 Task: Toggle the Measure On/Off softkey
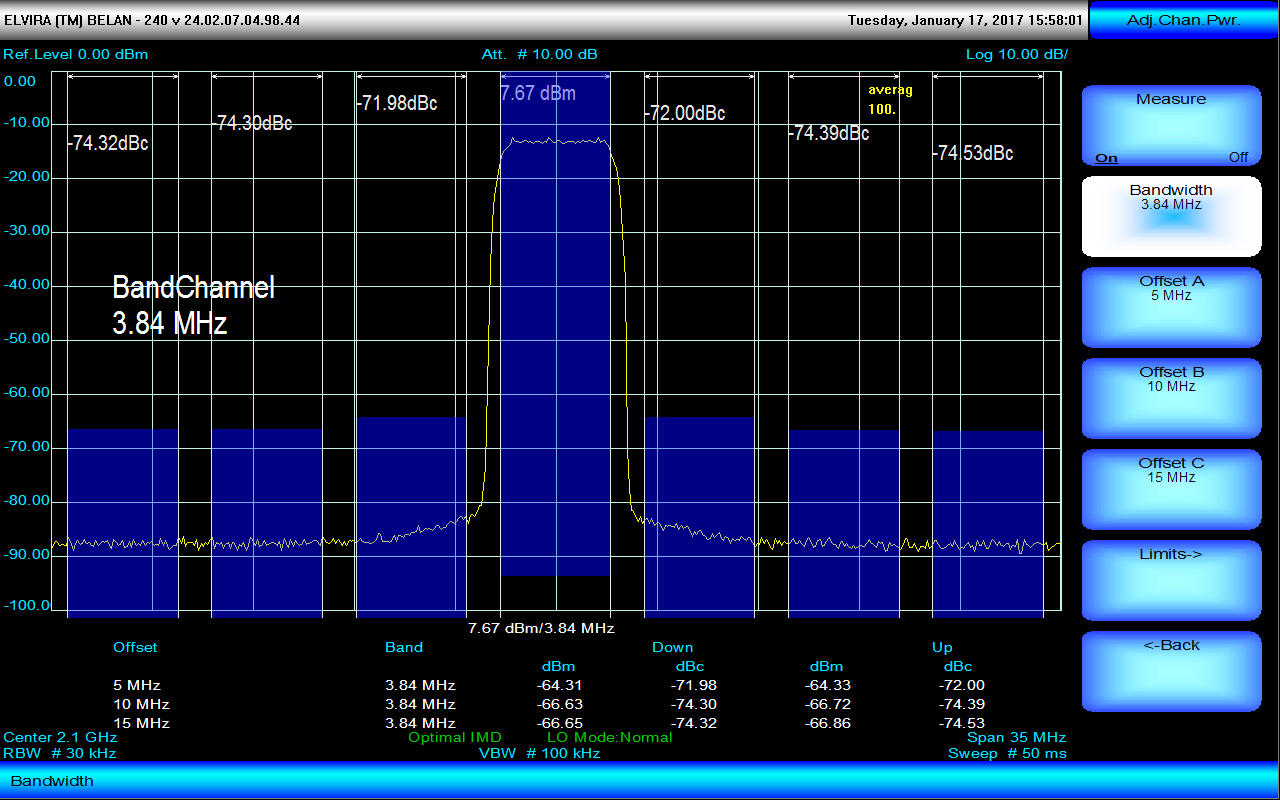click(x=1171, y=126)
